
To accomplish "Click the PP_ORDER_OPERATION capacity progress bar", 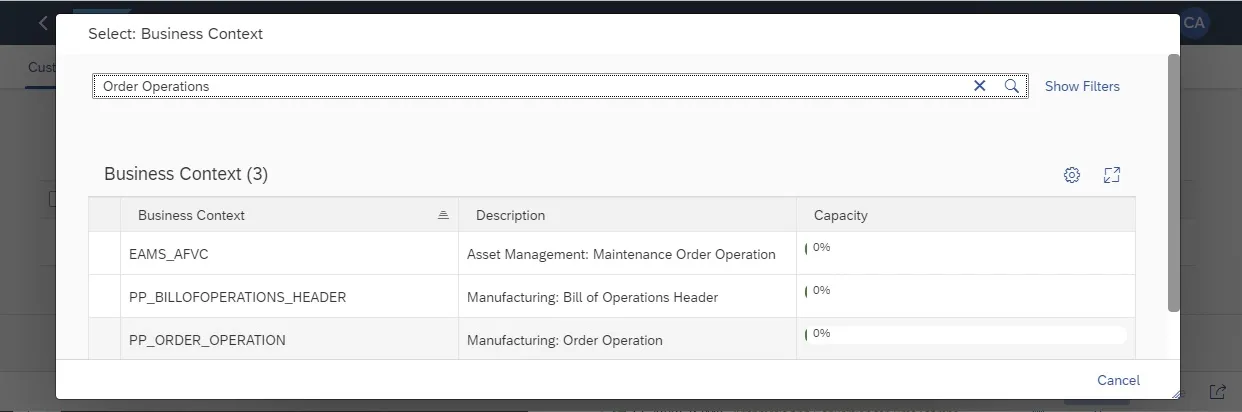I will 966,334.
